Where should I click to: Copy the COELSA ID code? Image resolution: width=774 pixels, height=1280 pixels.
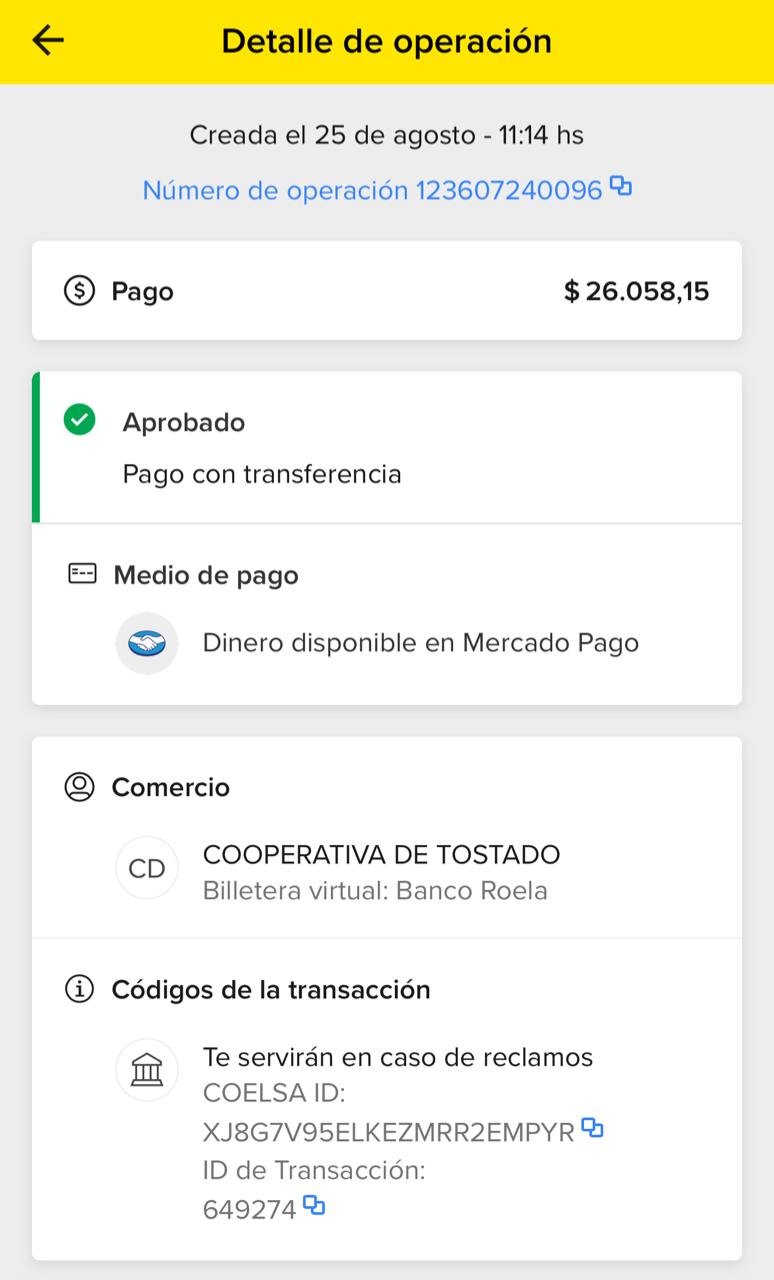click(x=592, y=1129)
